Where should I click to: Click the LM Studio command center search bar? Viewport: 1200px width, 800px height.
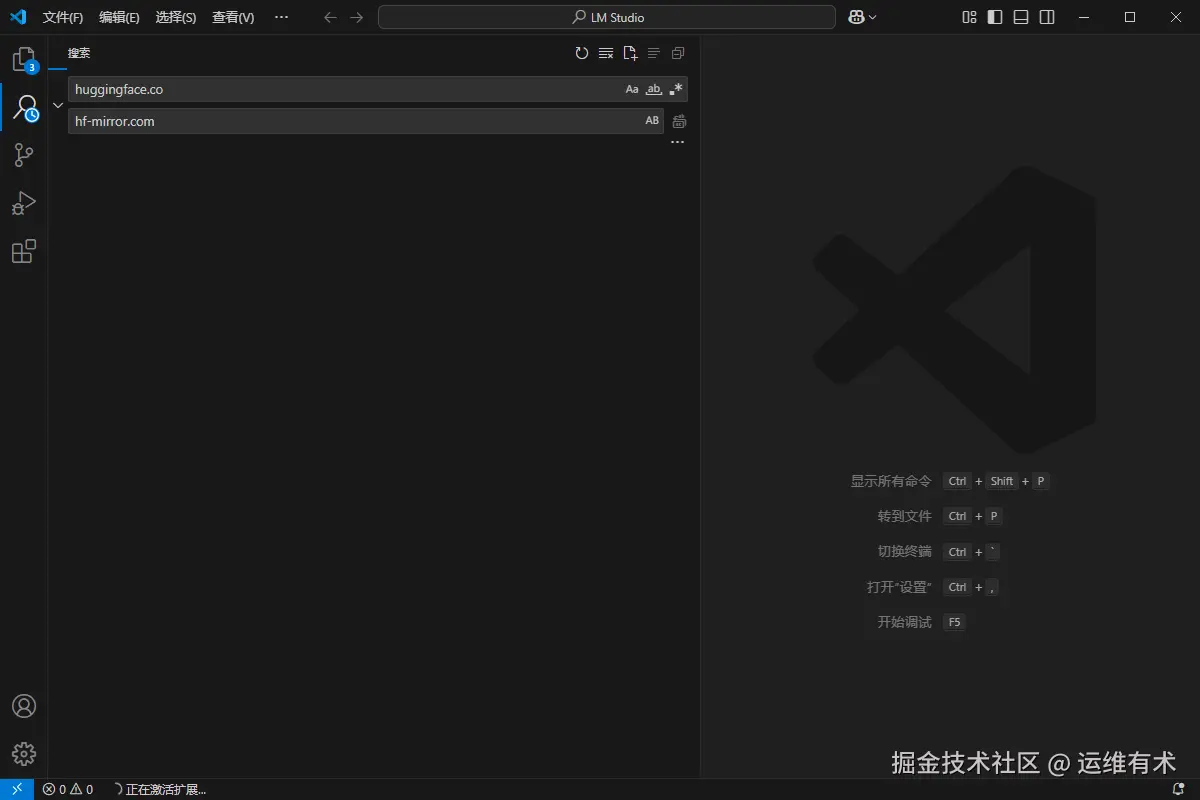pyautogui.click(x=606, y=16)
